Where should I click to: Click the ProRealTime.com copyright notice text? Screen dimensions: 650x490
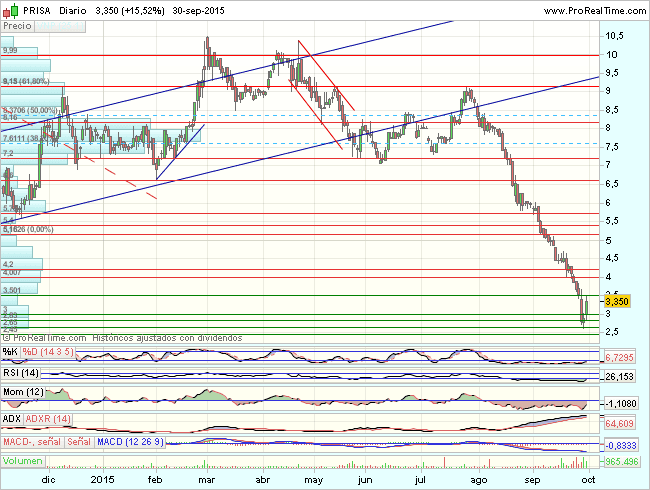coord(123,338)
